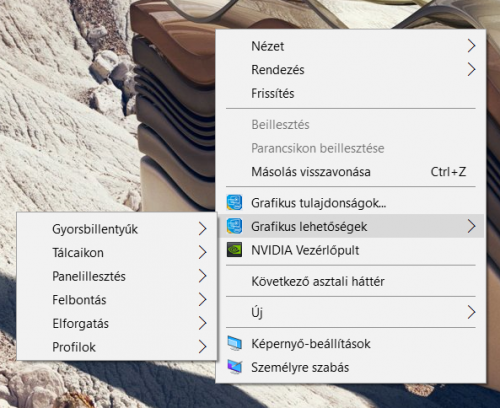The height and width of the screenshot is (408, 500).
Task: Open Képernyő-beállítások
Action: pos(351,344)
